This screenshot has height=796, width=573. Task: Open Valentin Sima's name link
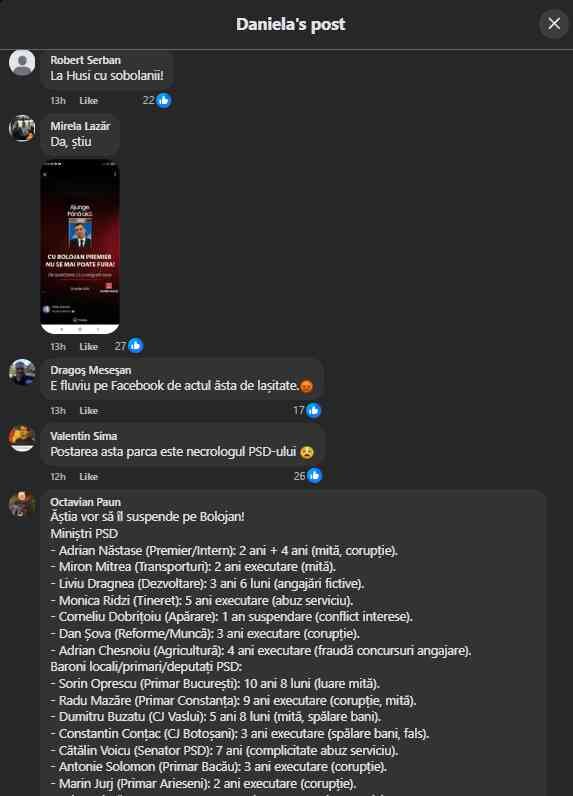pyautogui.click(x=84, y=436)
